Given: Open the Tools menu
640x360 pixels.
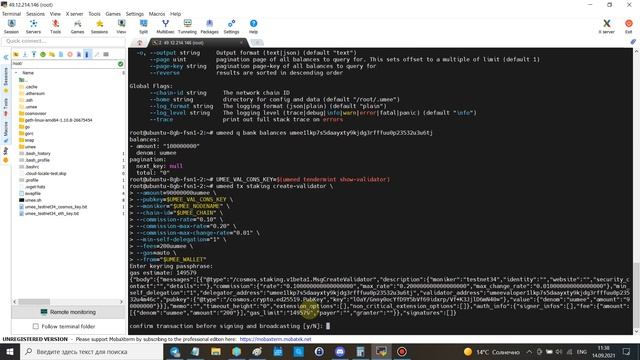Looking at the screenshot, I should click(x=94, y=13).
